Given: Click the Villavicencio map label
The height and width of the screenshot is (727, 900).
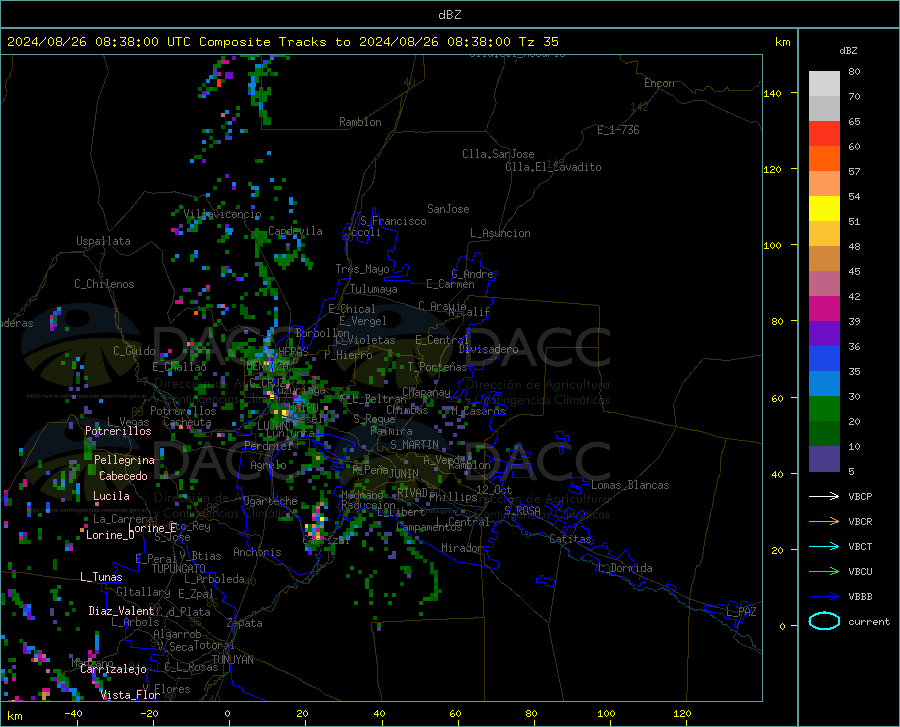Looking at the screenshot, I should 222,214.
